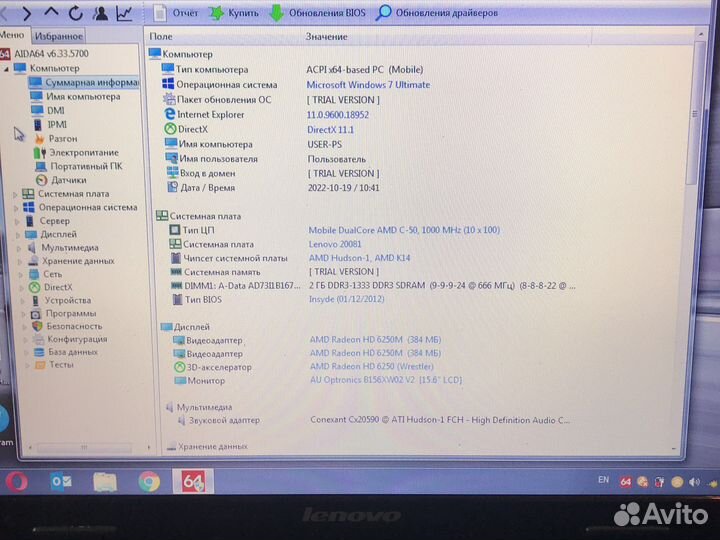This screenshot has height=540, width=720.
Task: Open the Lenovo 20081 motherboard link
Action: 335,244
